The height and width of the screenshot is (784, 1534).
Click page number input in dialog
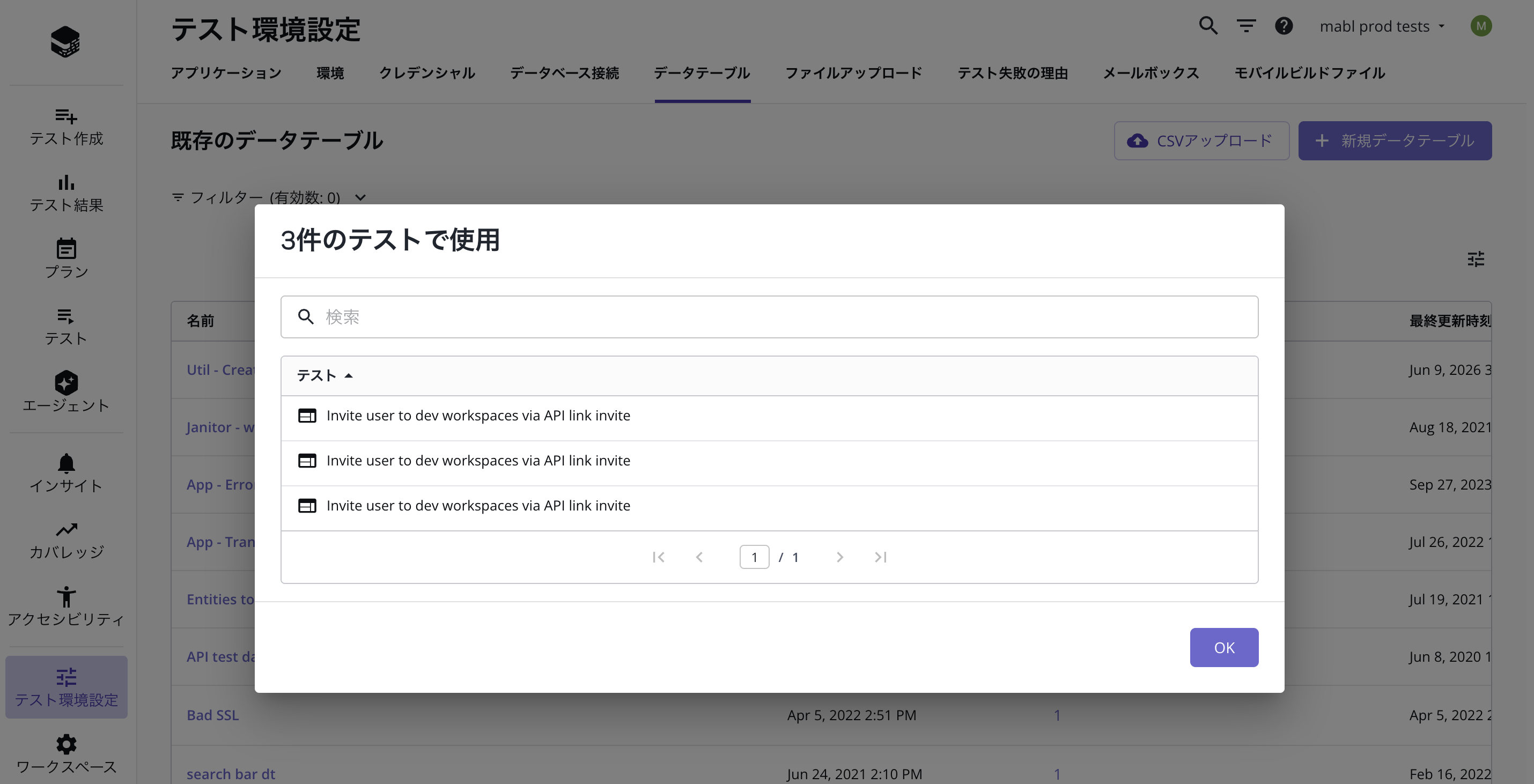pyautogui.click(x=755, y=557)
